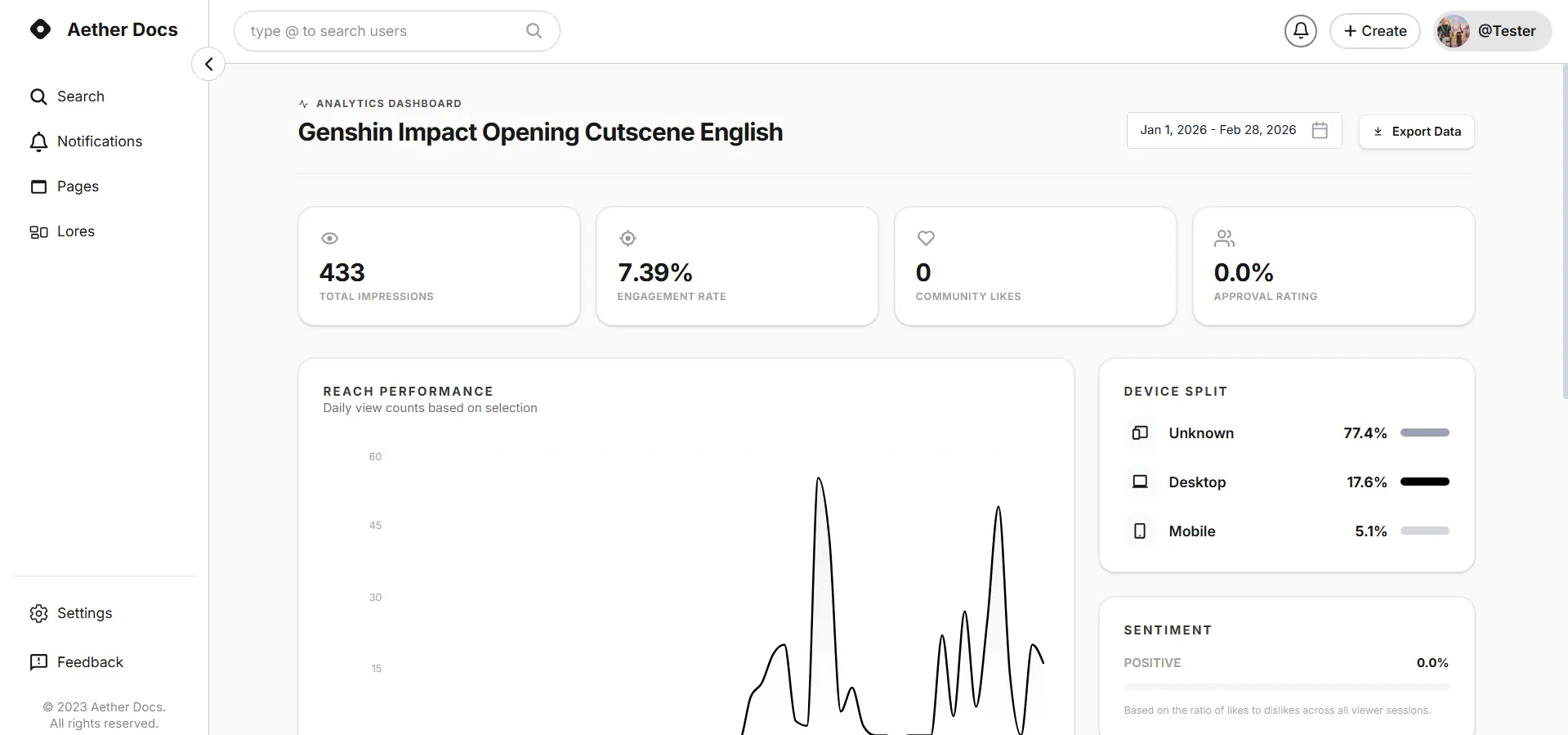Click the pulse icon beside Analytics Dashboard
The width and height of the screenshot is (1568, 735).
(x=303, y=104)
